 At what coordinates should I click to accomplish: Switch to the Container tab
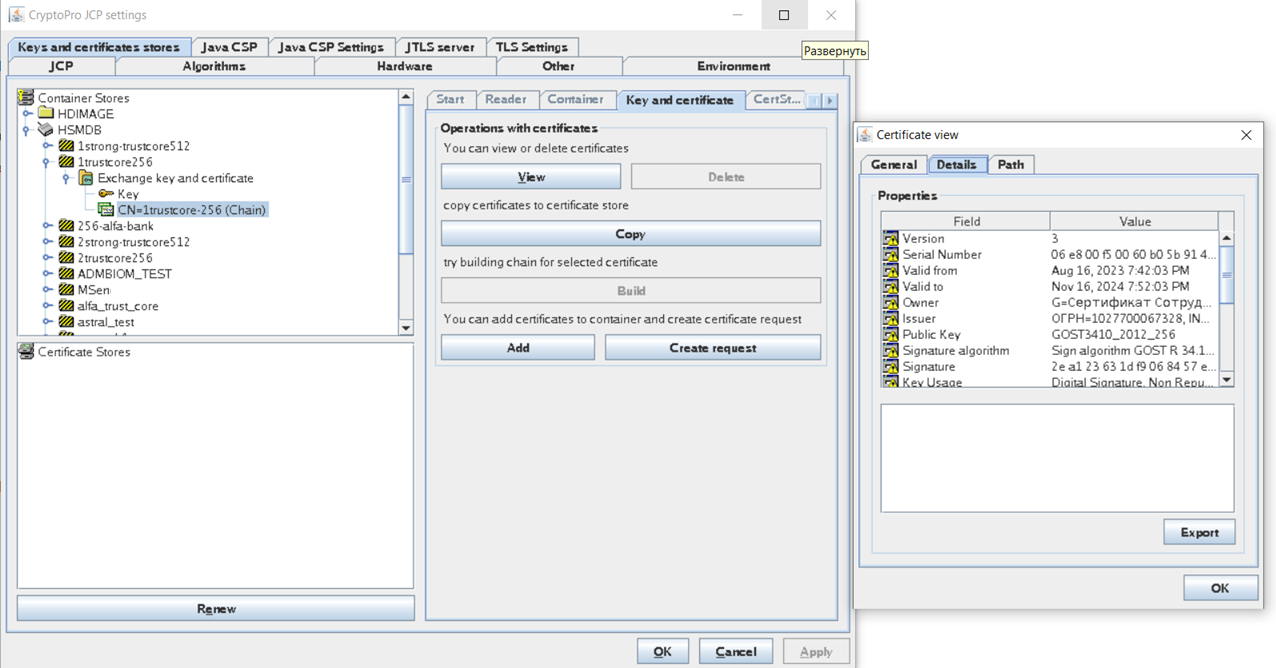[577, 100]
